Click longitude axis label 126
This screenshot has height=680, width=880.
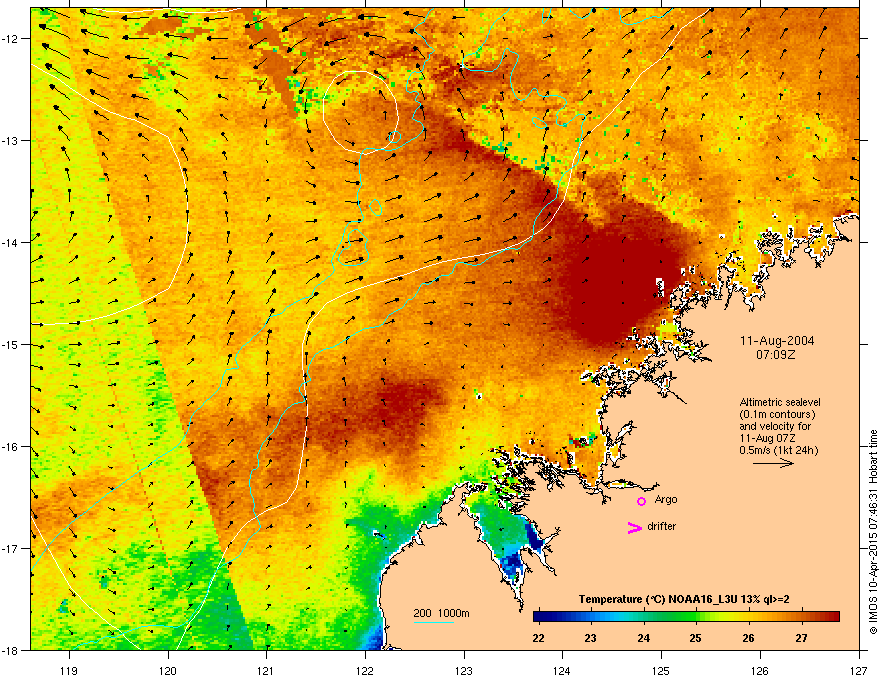point(760,670)
